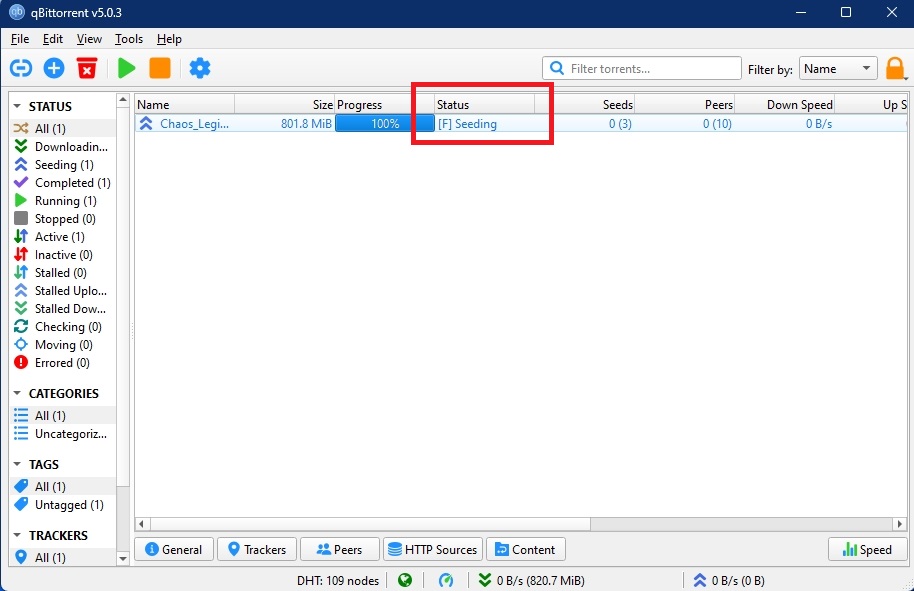Filter by Stalled Downloading status

63,308
